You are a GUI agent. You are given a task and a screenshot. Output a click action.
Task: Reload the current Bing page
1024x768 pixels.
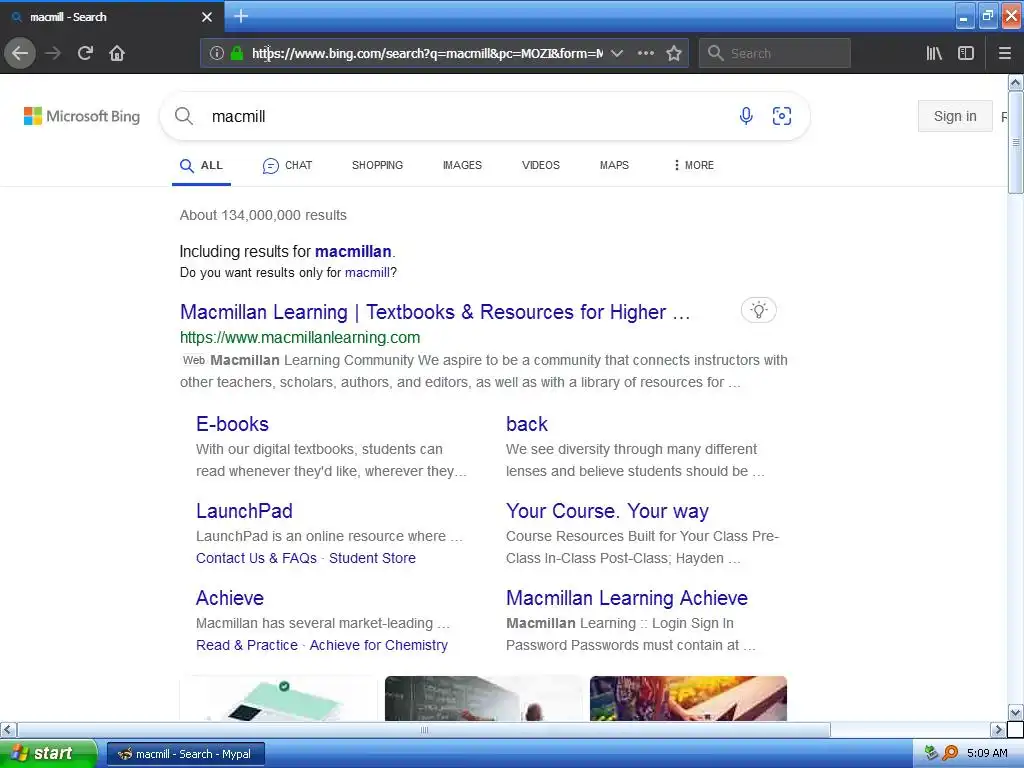point(86,53)
